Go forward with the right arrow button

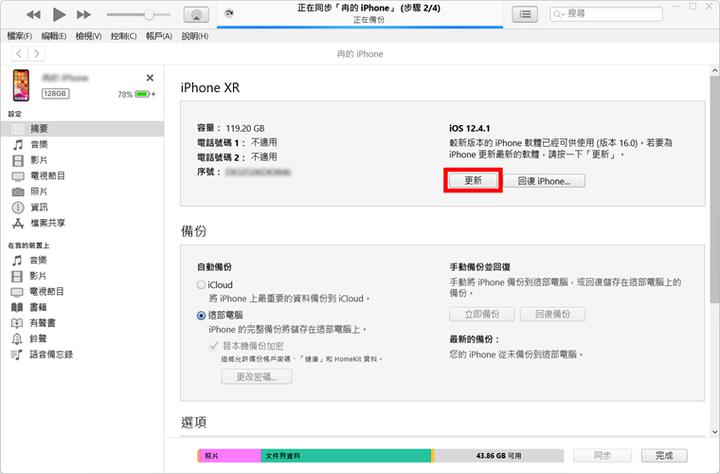pyautogui.click(x=37, y=54)
